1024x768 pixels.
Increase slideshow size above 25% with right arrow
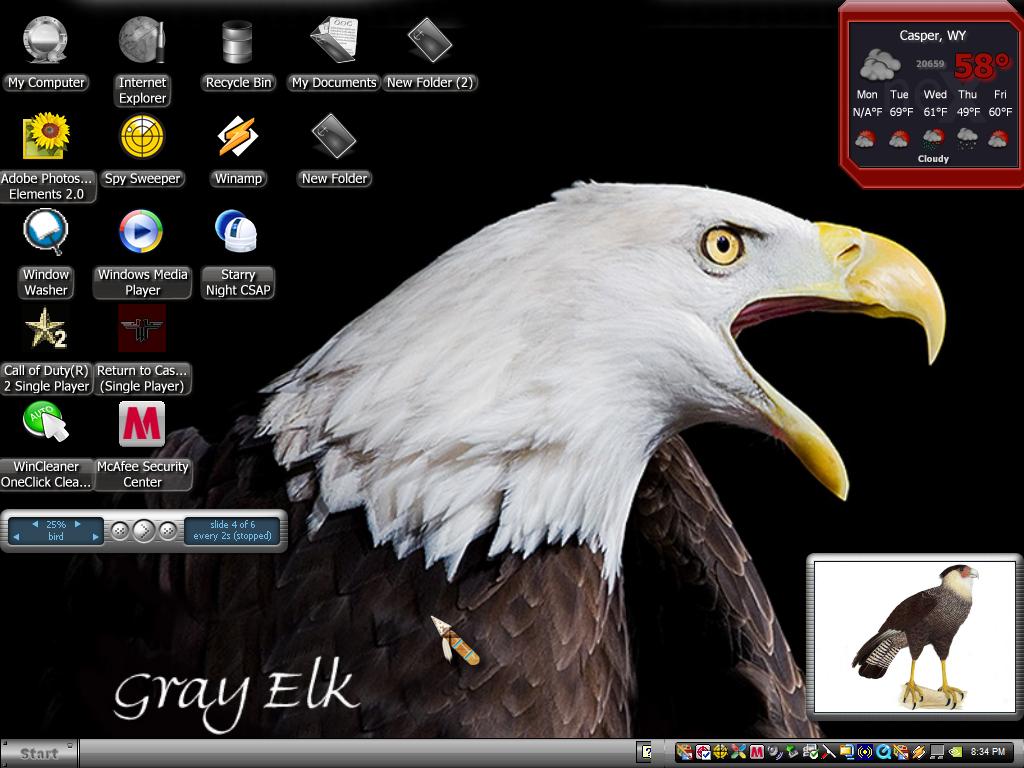tap(78, 524)
